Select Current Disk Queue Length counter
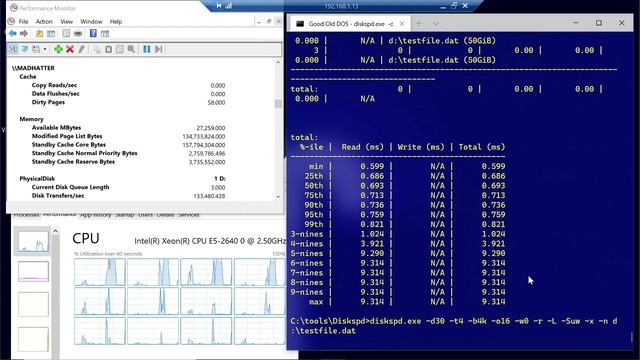The width and height of the screenshot is (640, 360). tap(70, 187)
